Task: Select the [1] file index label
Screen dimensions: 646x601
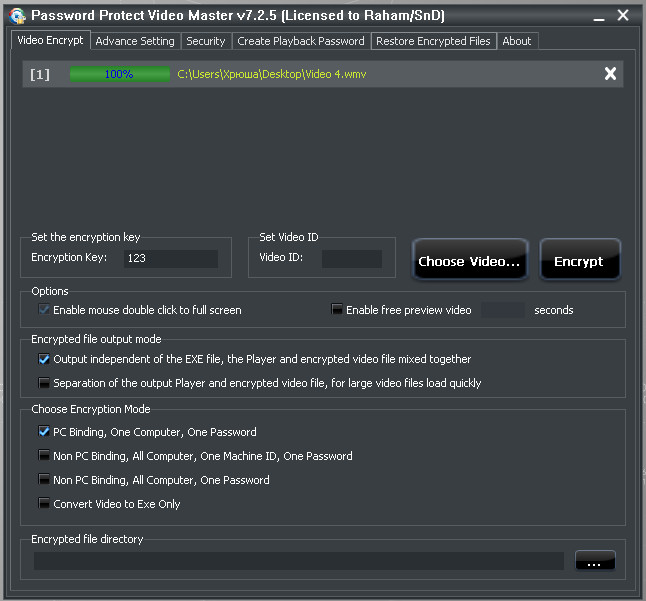Action: 40,75
